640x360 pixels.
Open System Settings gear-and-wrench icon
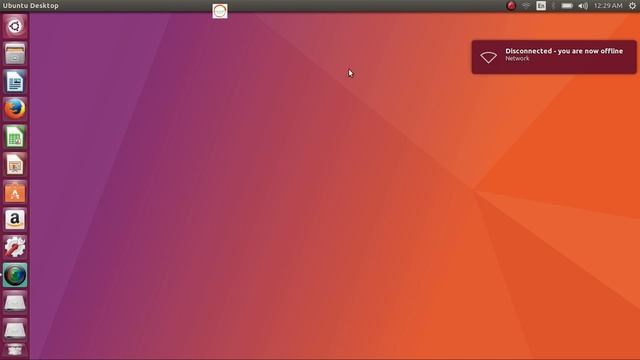15,247
